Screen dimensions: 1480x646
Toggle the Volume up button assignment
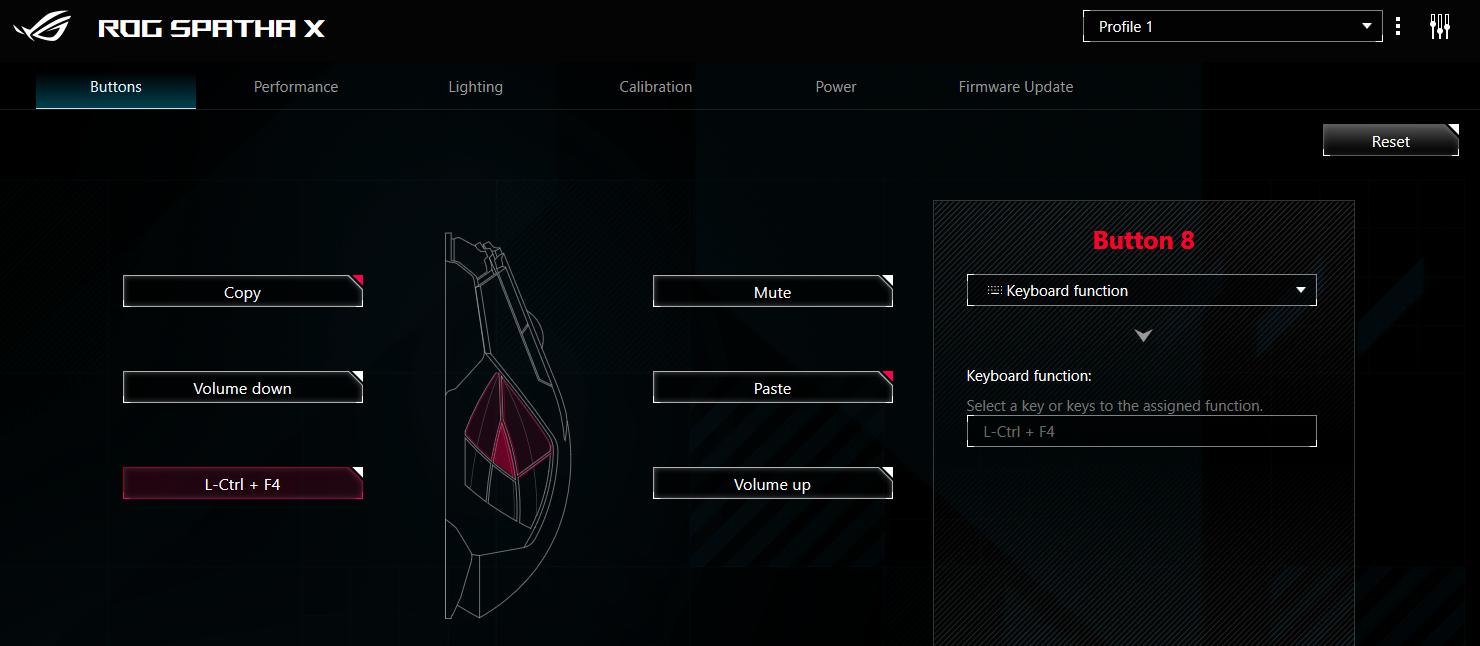click(772, 483)
